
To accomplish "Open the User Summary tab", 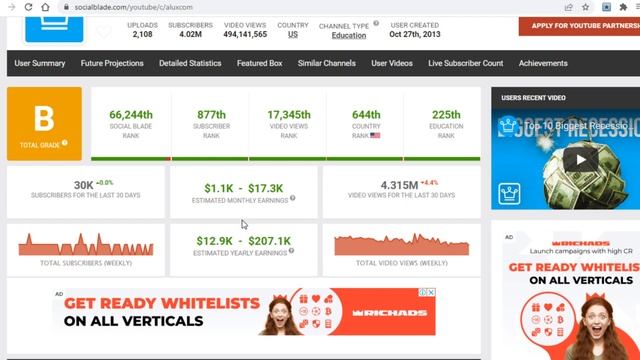I will point(40,63).
